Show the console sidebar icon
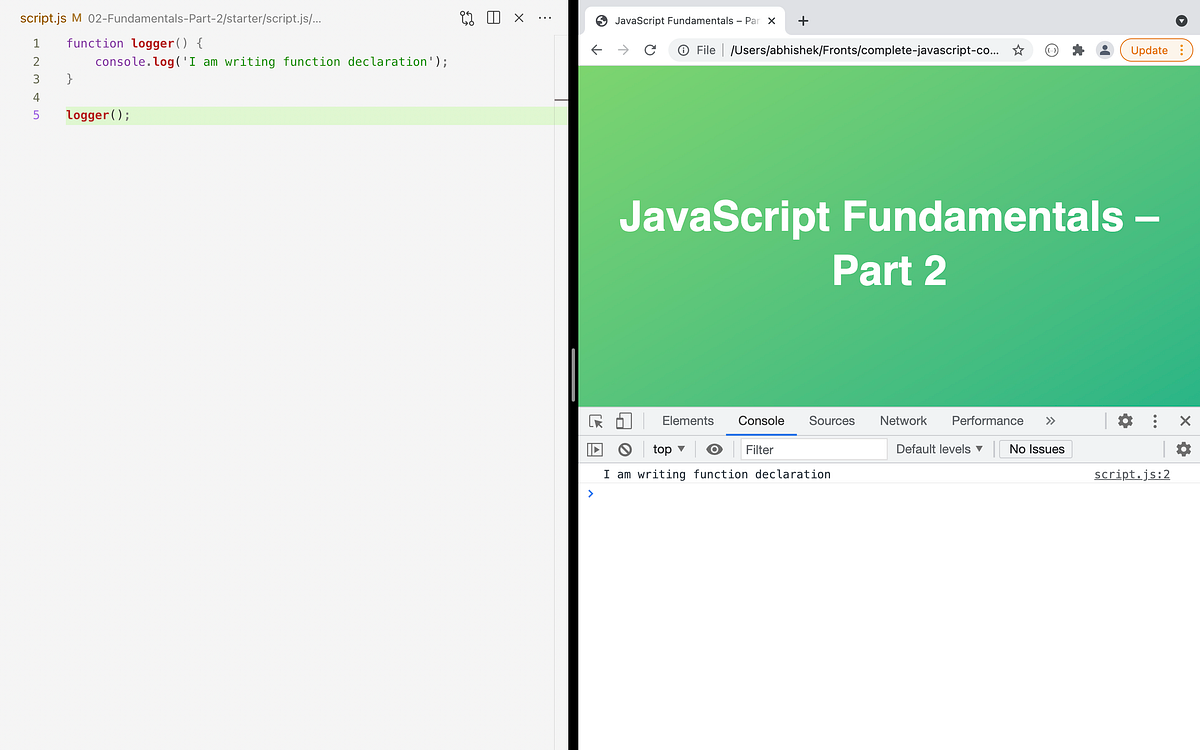Screen dimensions: 1200x750 594,449
